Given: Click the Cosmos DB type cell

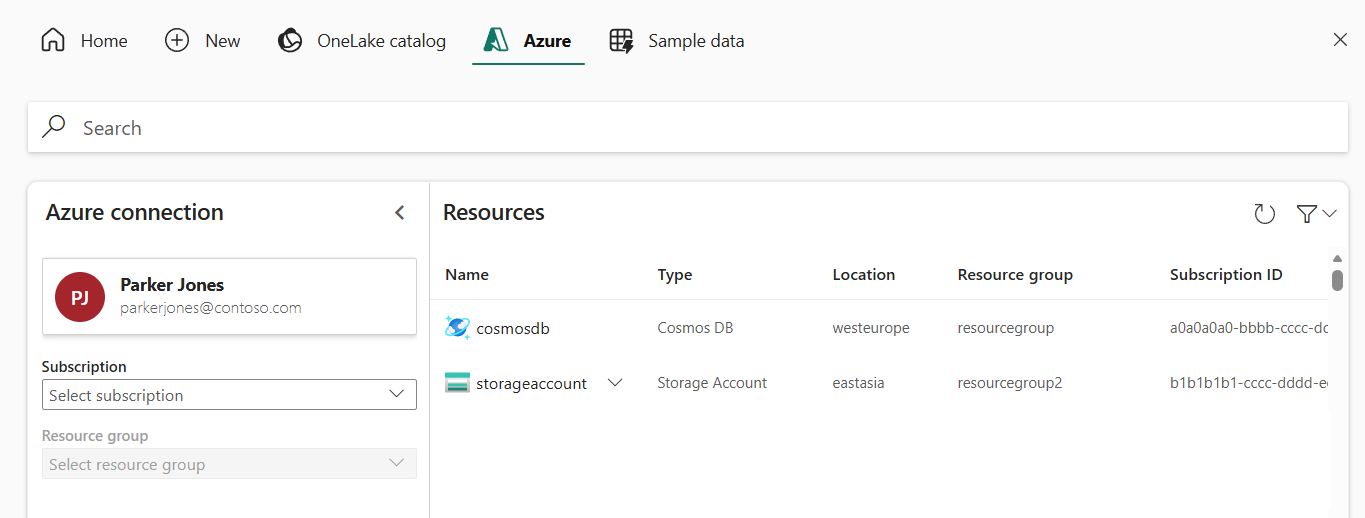Looking at the screenshot, I should coord(695,328).
